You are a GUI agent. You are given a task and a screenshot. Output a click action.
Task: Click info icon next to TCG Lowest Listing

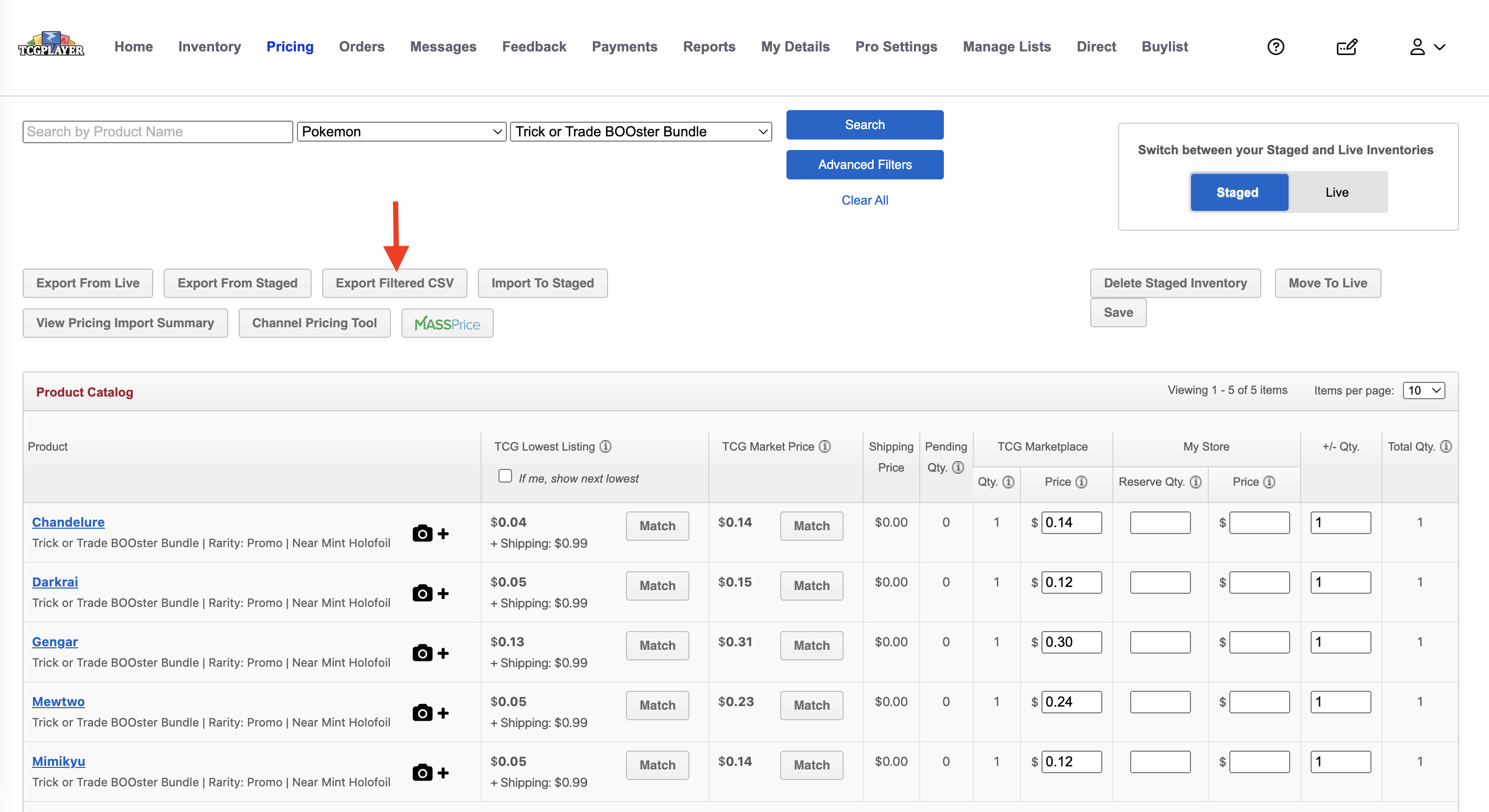tap(605, 446)
